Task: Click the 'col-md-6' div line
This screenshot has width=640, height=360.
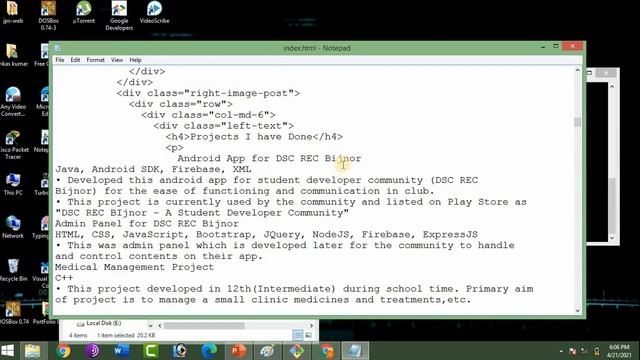Action: 208,115
